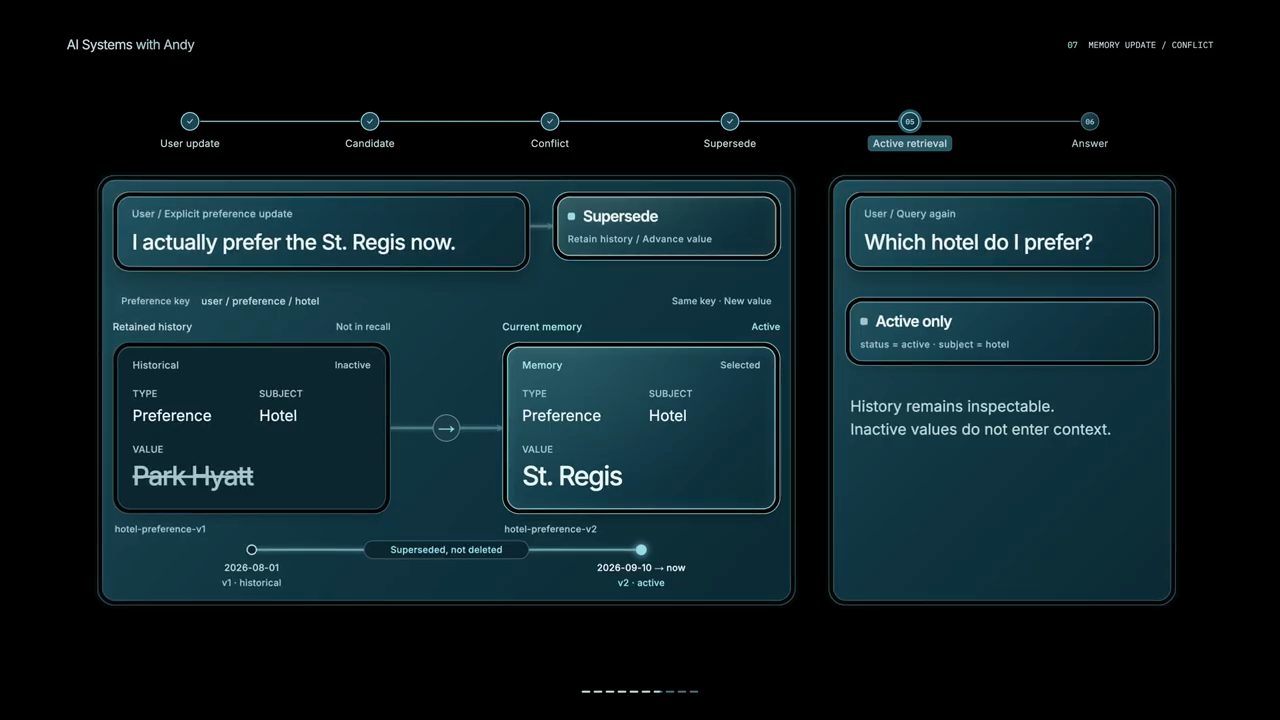
Task: Click the Active only square bullet
Action: pos(864,321)
